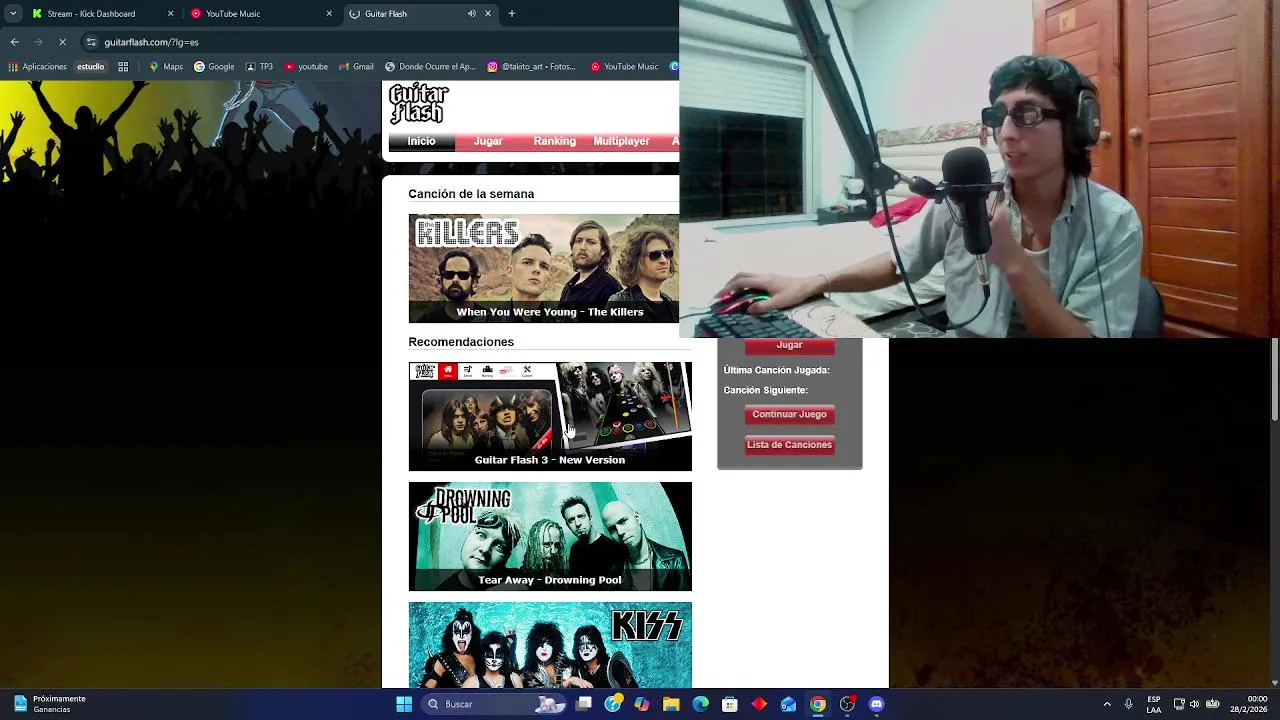The height and width of the screenshot is (720, 1280).
Task: Open the @takito_art Instagram bookmark
Action: point(532,67)
